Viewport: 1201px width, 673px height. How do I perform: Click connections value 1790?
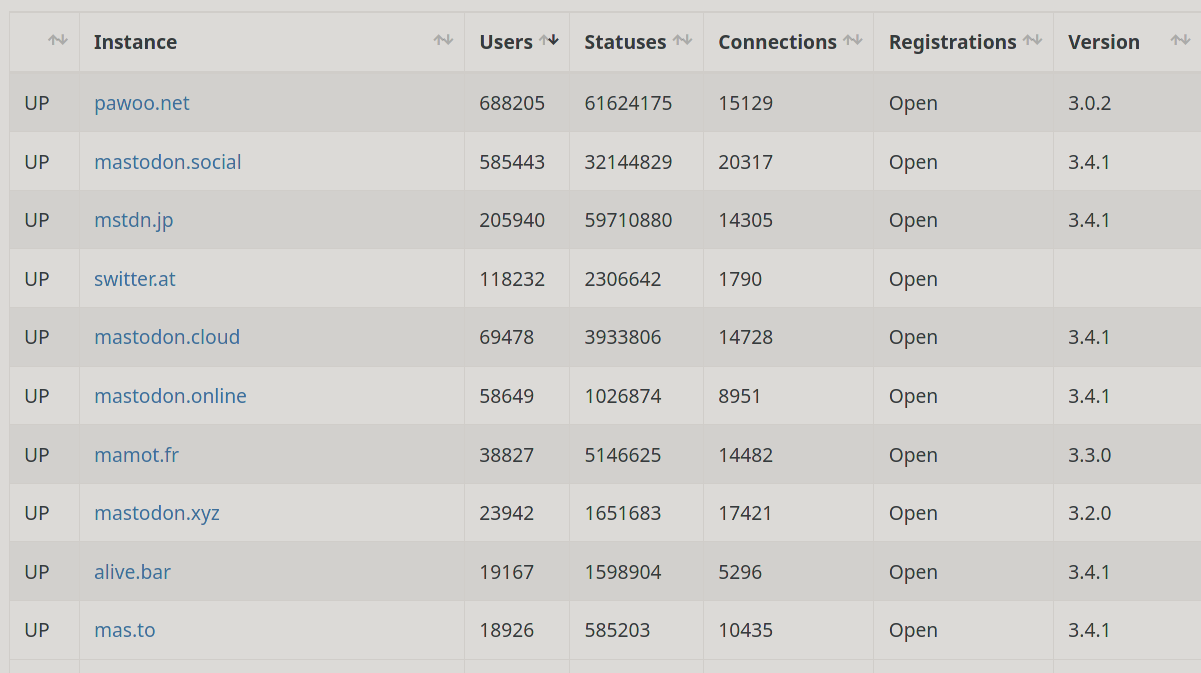click(x=740, y=279)
